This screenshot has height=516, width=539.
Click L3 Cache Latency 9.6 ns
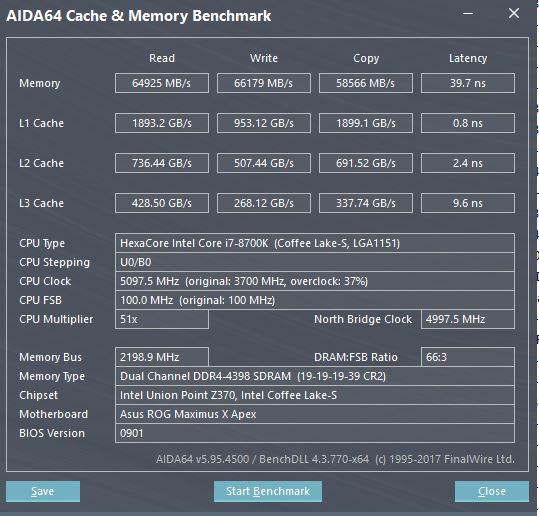[x=468, y=203]
